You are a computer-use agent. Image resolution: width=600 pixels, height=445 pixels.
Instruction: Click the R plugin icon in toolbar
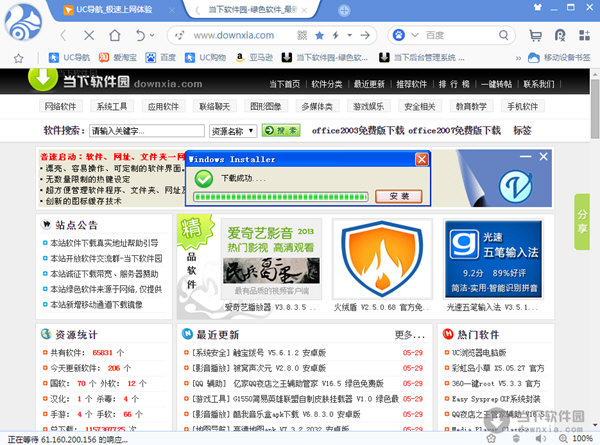pyautogui.click(x=560, y=35)
